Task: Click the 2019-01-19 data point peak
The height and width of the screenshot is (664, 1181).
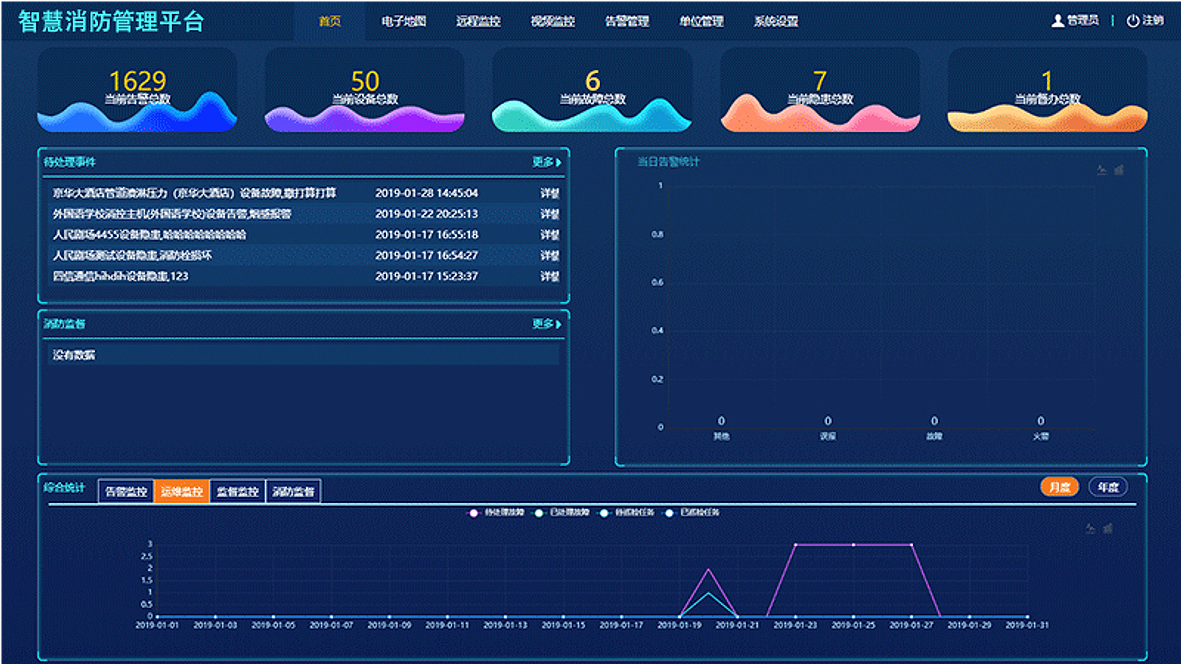Action: 708,570
